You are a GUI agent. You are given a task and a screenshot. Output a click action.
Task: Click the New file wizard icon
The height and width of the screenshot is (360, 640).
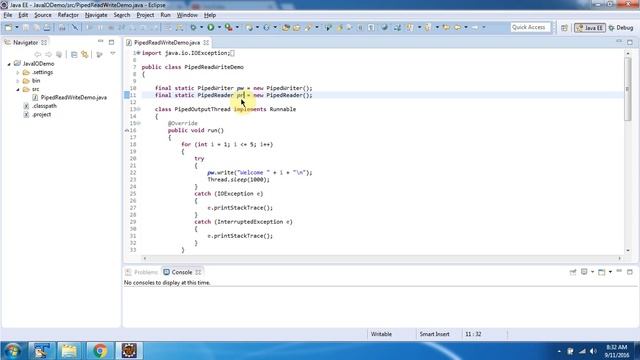pyautogui.click(x=8, y=27)
